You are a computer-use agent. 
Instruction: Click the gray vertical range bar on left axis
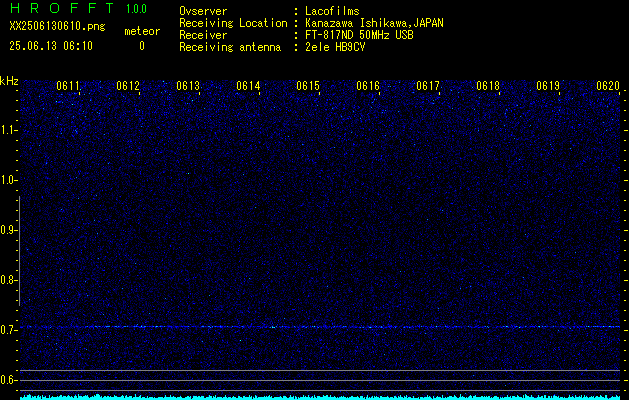tap(19, 251)
